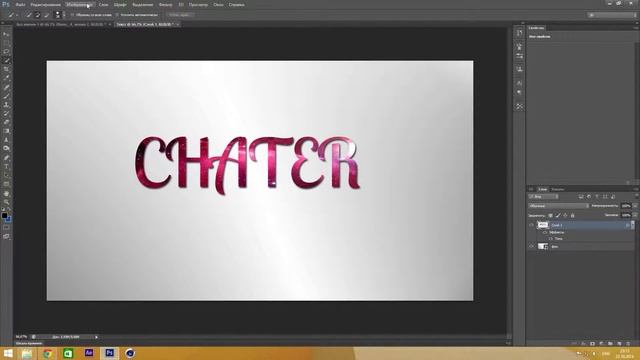Click the trash icon in Layers panel
The width and height of the screenshot is (640, 360).
[628, 344]
